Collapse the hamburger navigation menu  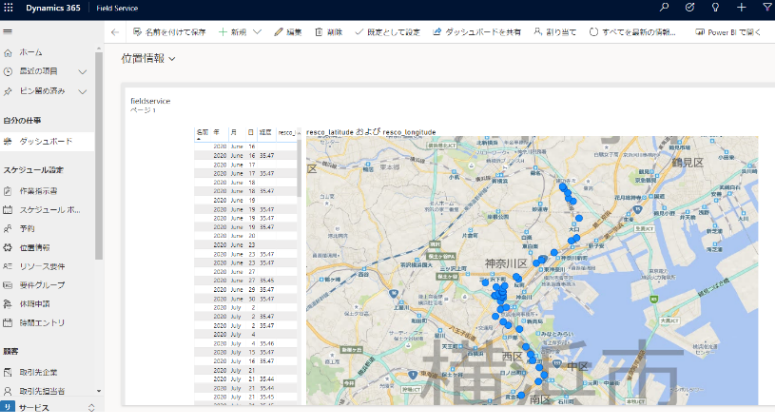(8, 32)
